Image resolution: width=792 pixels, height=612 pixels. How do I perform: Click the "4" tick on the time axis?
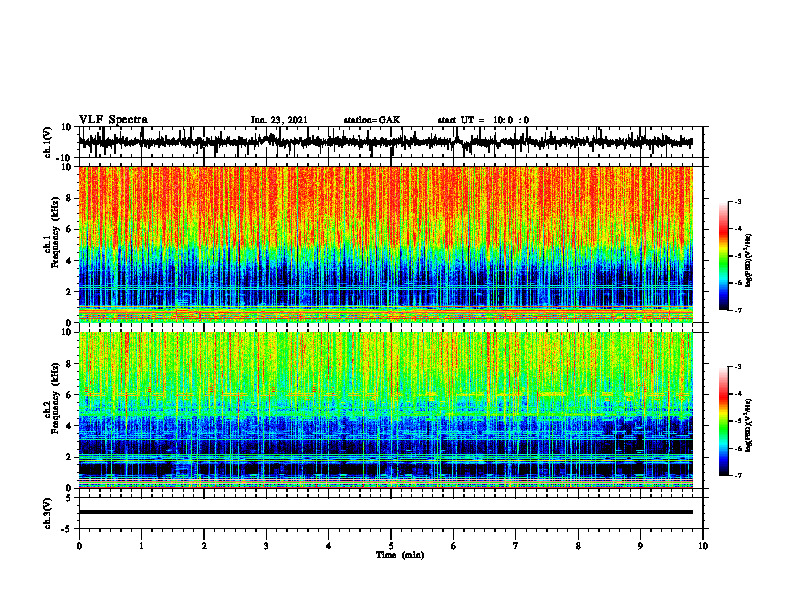pos(329,546)
